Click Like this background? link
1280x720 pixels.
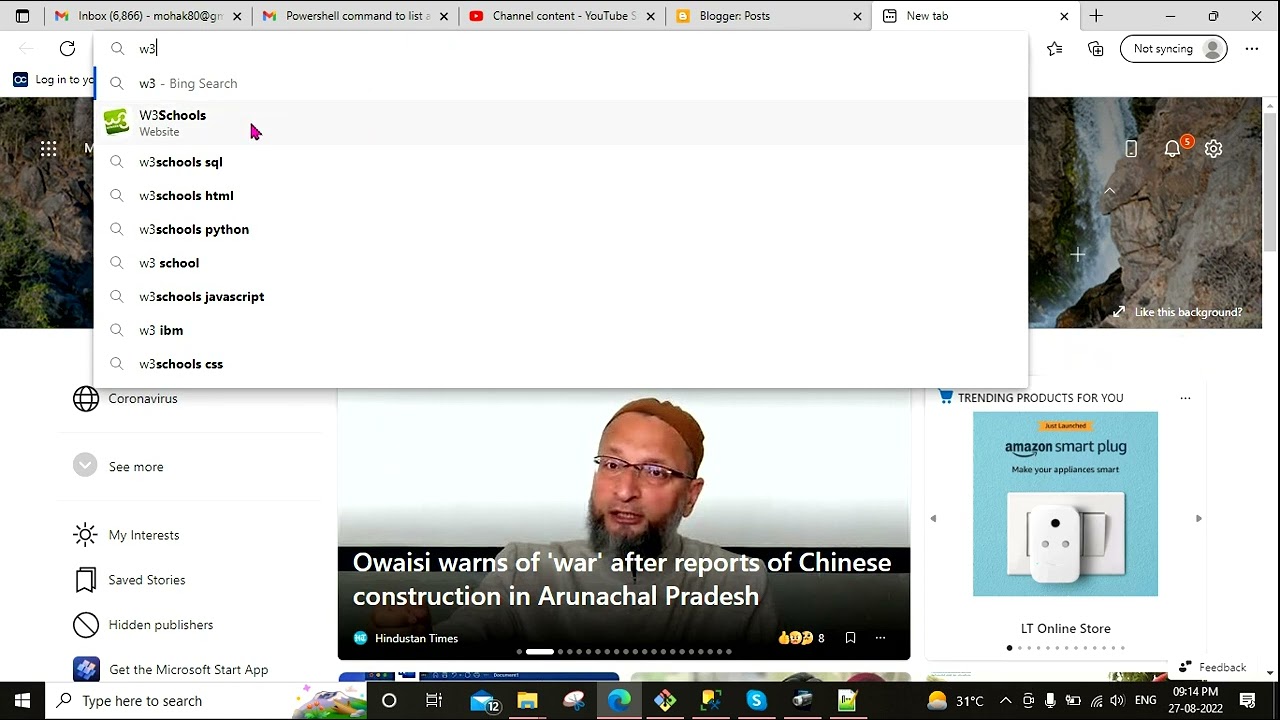[x=1178, y=312]
